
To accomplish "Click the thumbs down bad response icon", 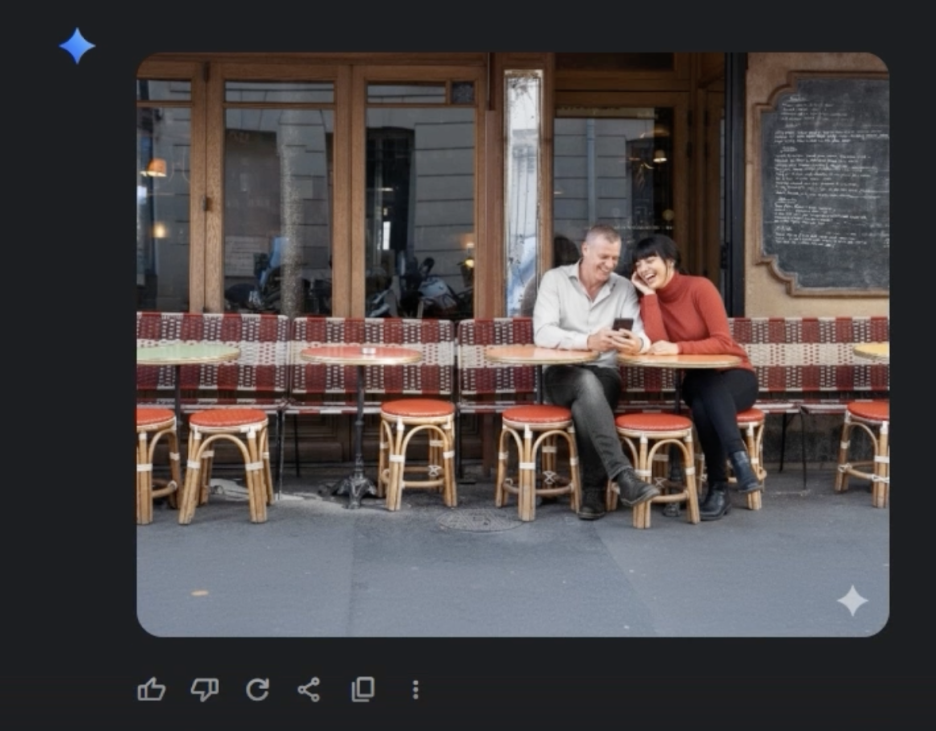I will coord(204,690).
